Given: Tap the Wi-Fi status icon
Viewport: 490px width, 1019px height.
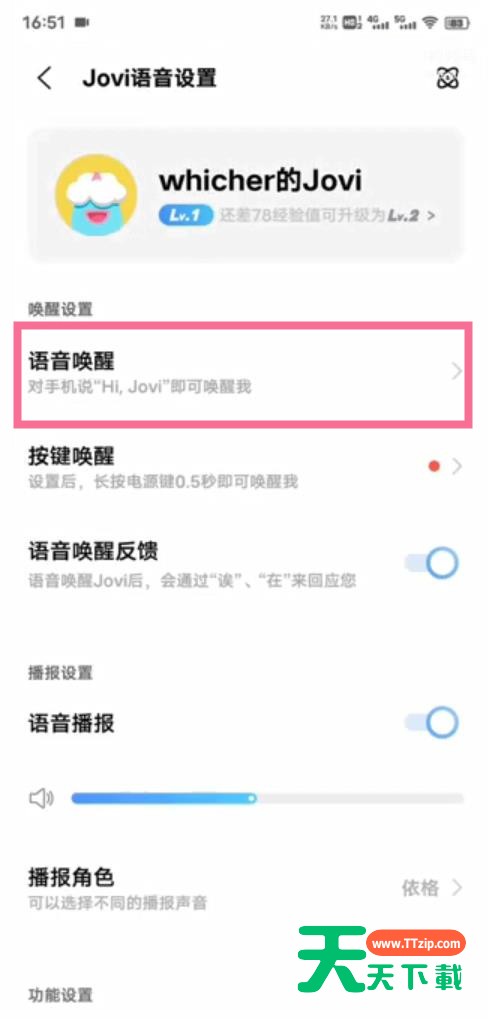Looking at the screenshot, I should (429, 23).
